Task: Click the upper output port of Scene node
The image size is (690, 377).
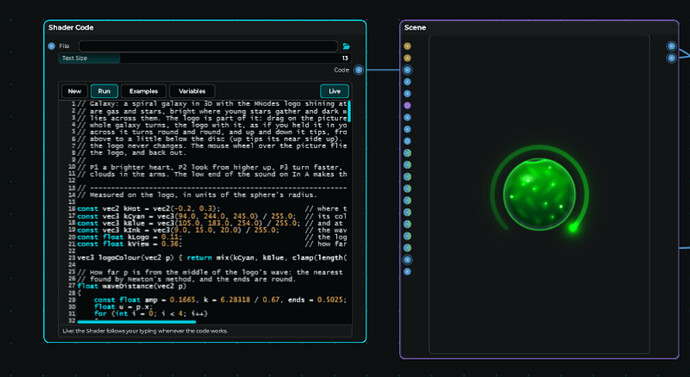Action: [672, 46]
